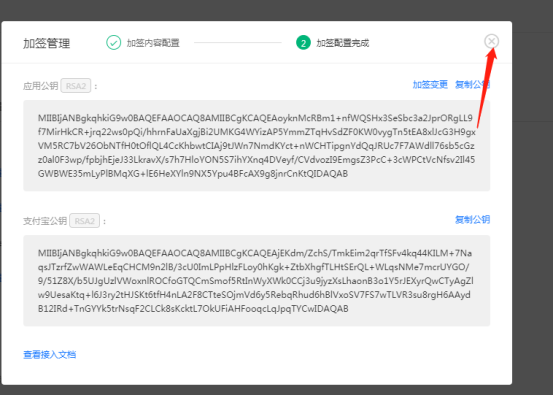The image size is (554, 395).
Task: Select the 加签内容配置 step label
Action: [x=153, y=43]
